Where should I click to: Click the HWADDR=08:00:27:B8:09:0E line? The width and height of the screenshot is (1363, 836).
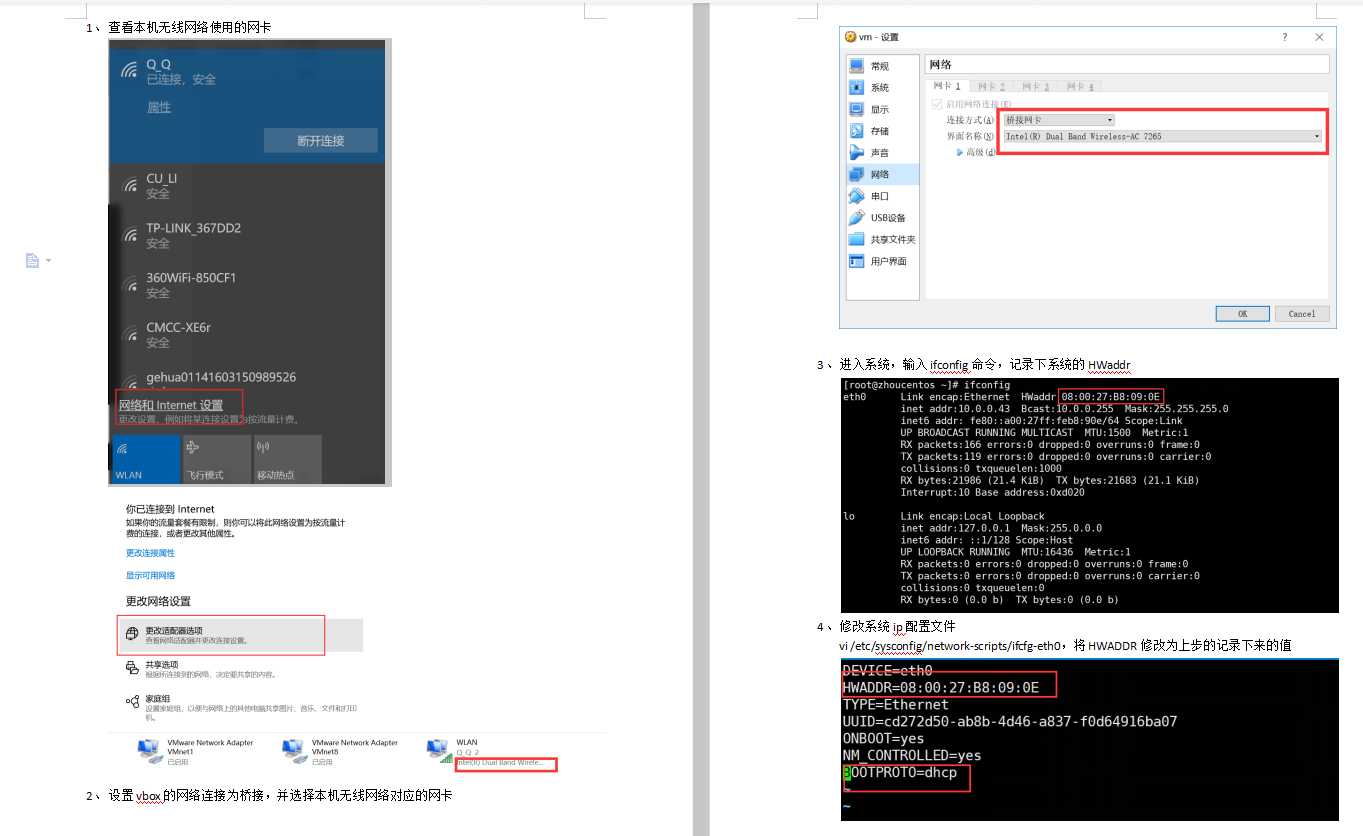pos(940,687)
